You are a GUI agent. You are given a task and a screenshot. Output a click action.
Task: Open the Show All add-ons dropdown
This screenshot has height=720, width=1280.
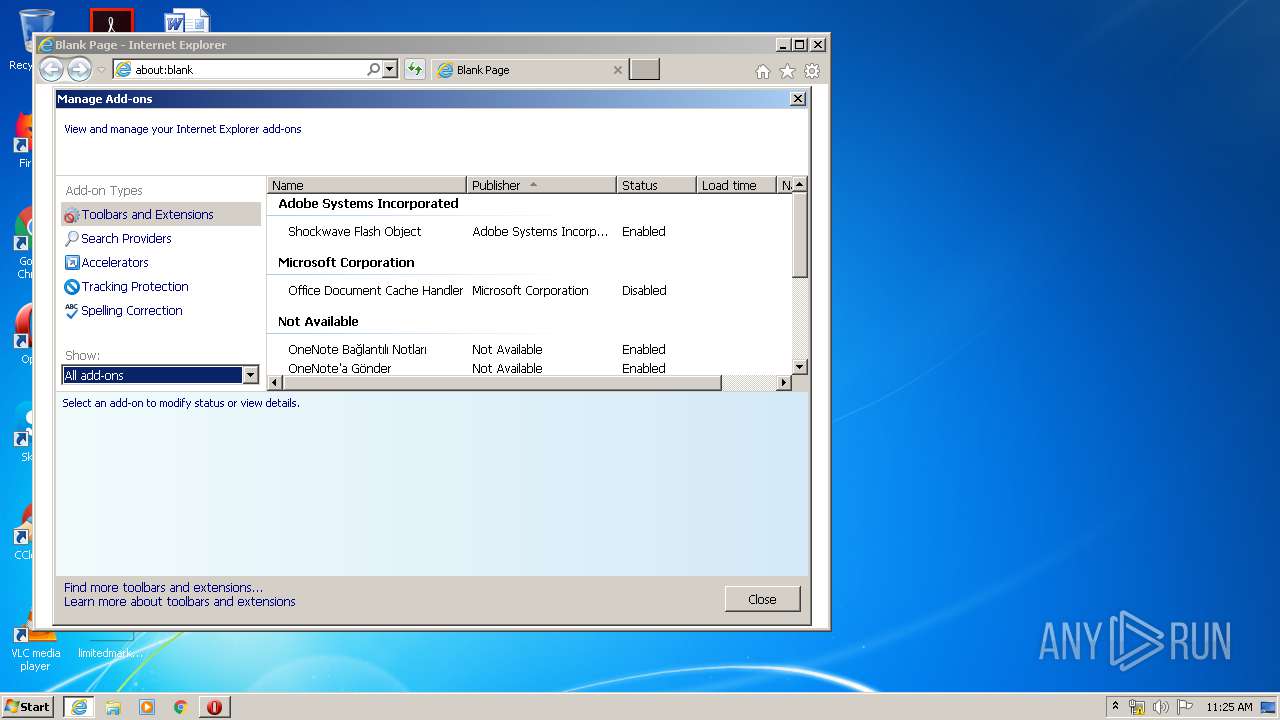161,375
